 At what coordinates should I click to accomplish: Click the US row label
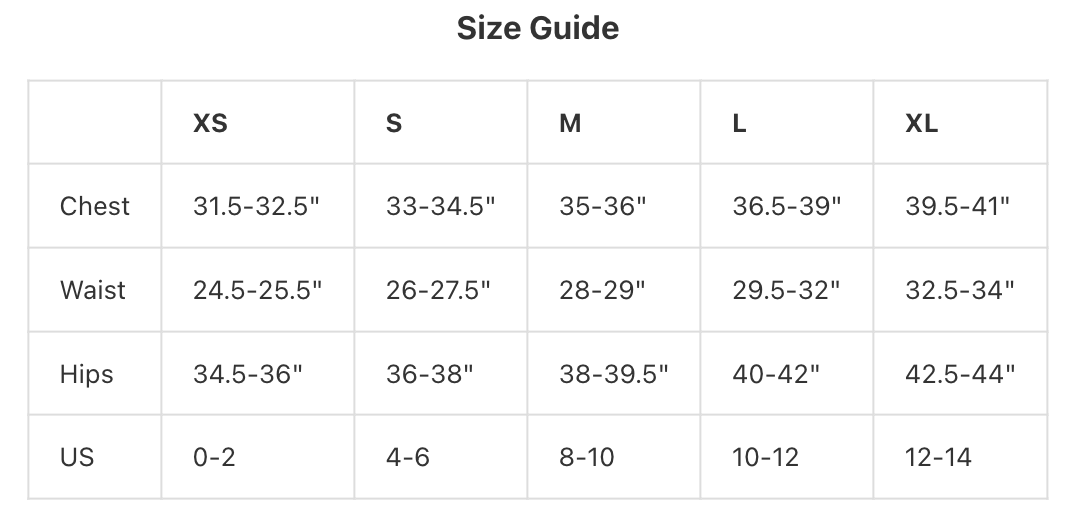click(x=77, y=457)
